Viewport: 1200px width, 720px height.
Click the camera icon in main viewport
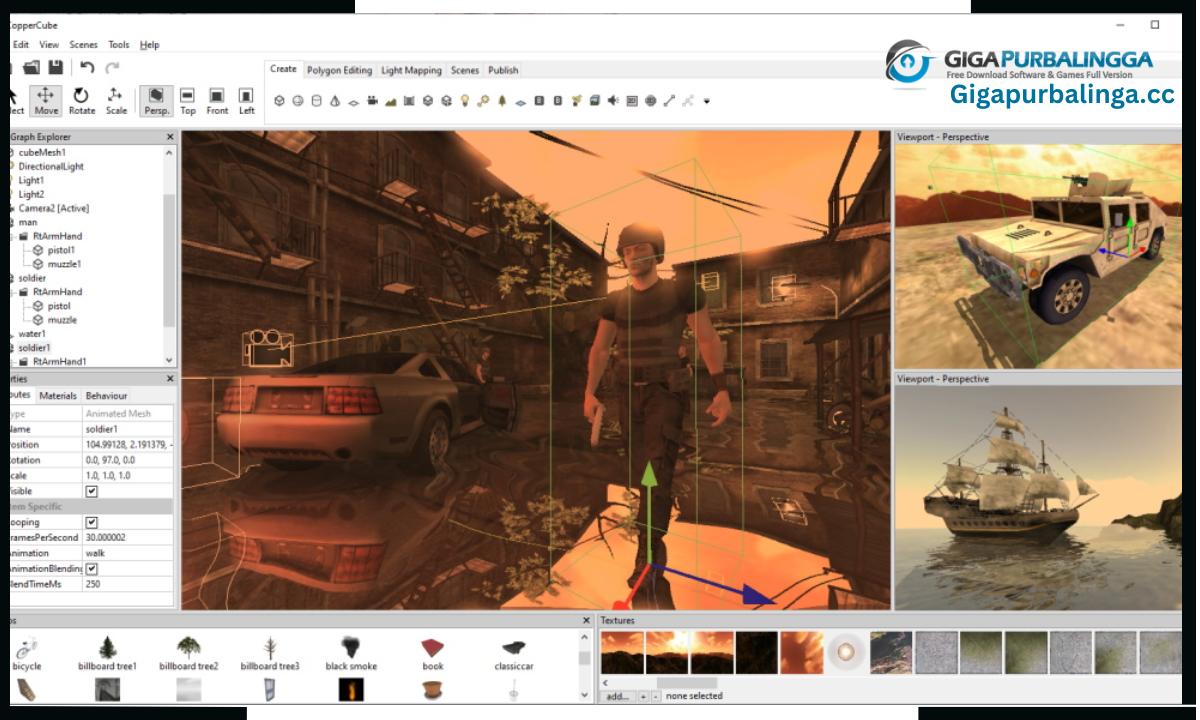pos(266,347)
